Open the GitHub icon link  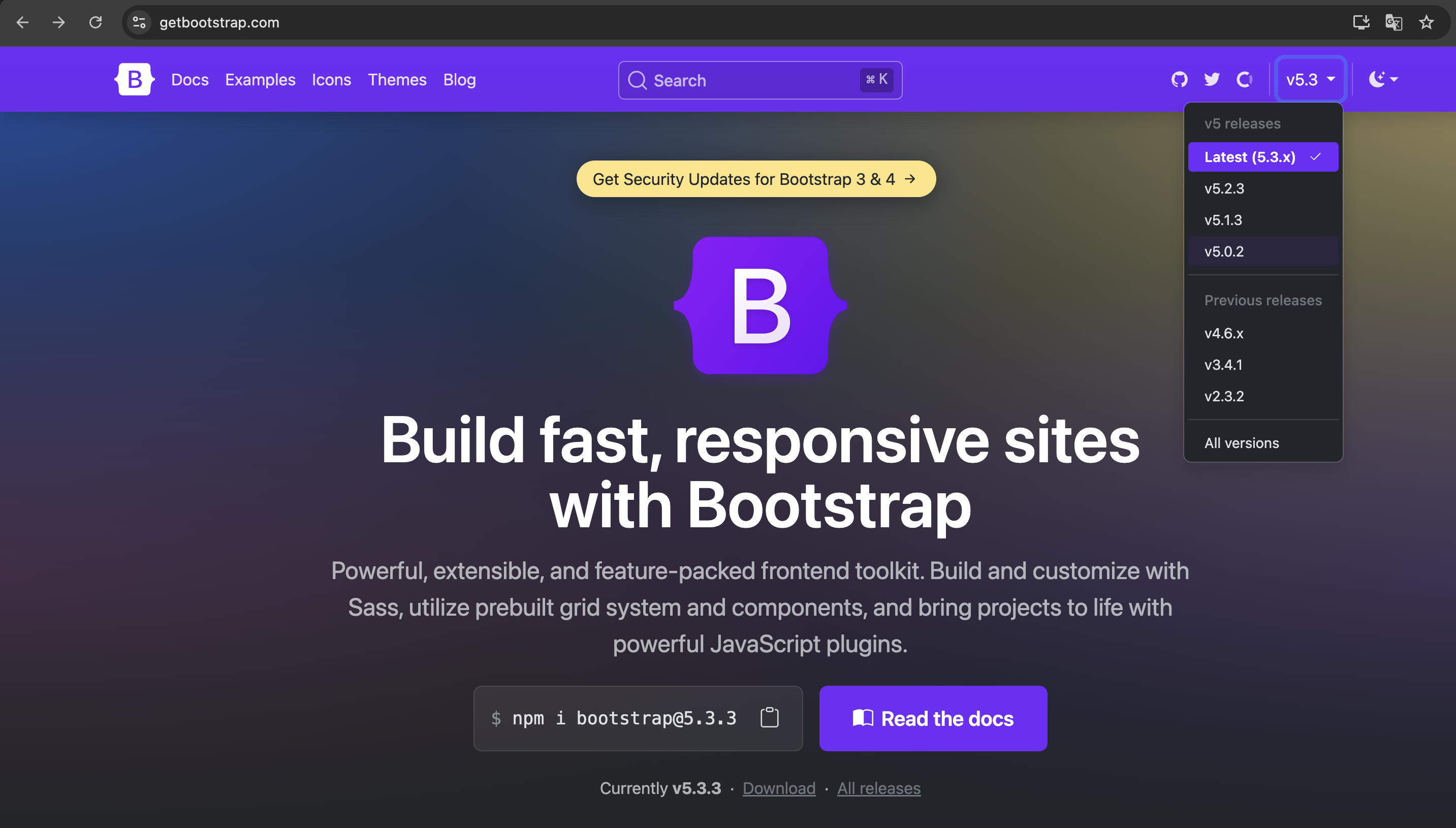(1180, 79)
